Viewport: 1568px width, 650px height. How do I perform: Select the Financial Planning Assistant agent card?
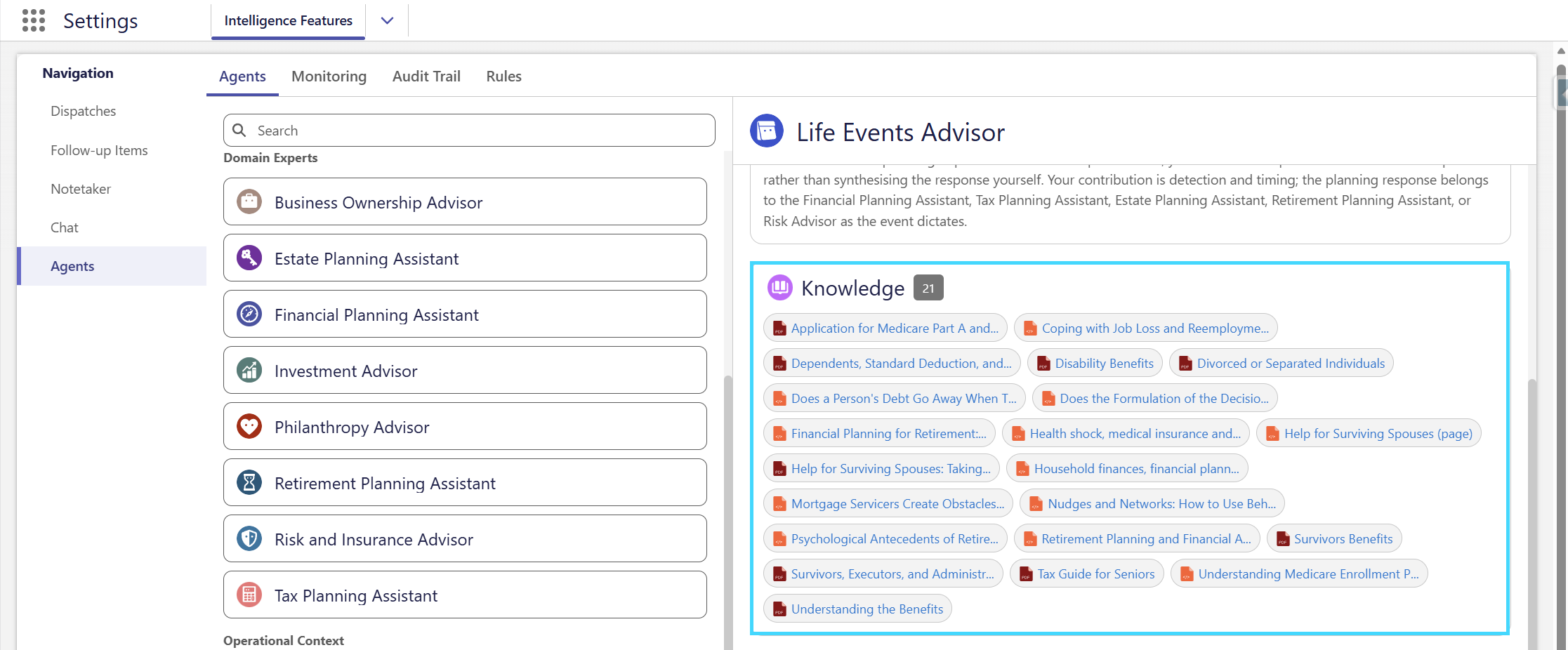(465, 314)
